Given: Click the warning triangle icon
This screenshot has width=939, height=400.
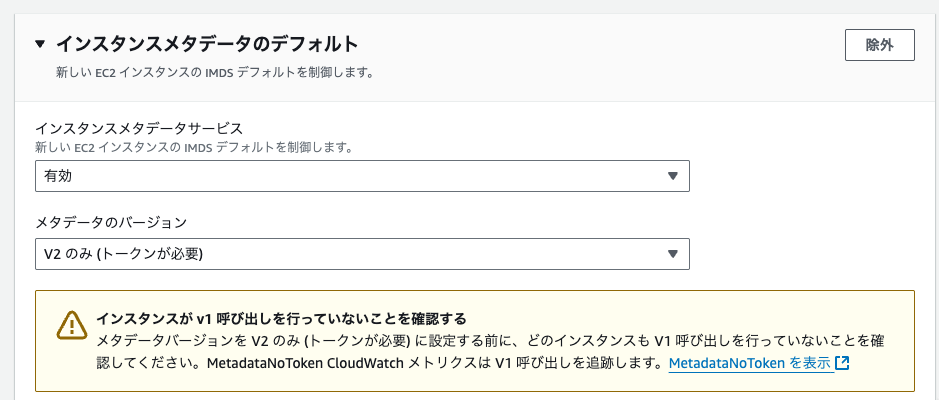Looking at the screenshot, I should coord(72,325).
